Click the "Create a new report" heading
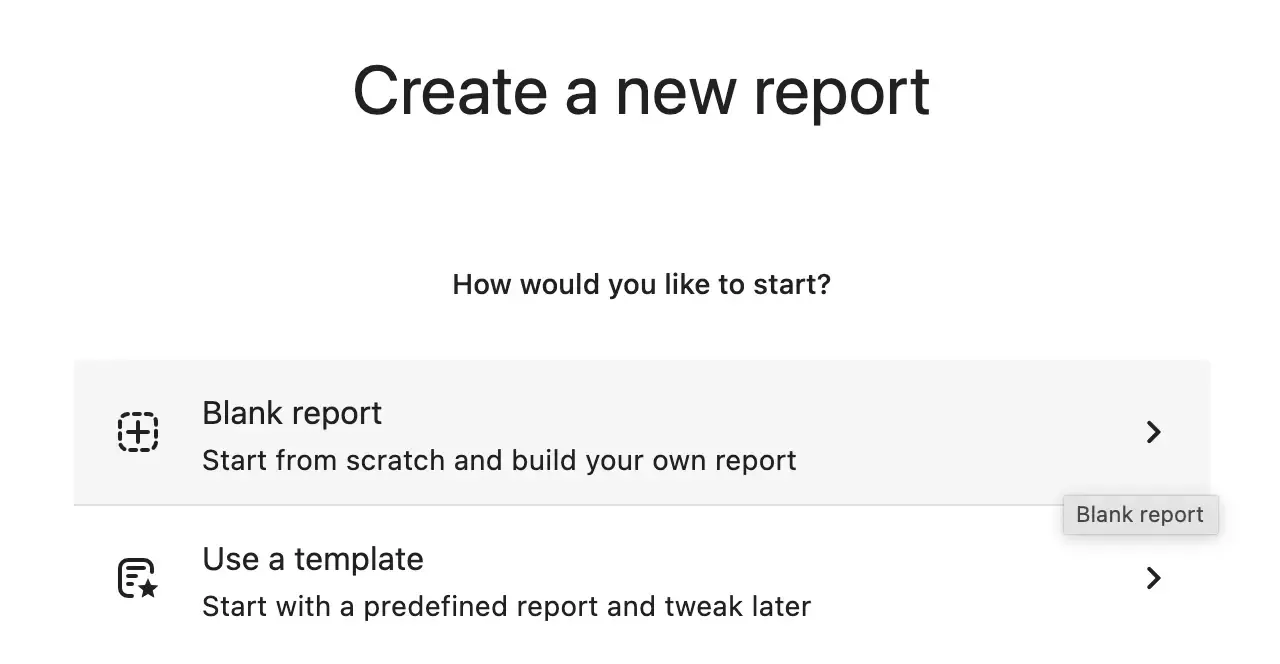Image resolution: width=1280 pixels, height=664 pixels. click(x=641, y=92)
